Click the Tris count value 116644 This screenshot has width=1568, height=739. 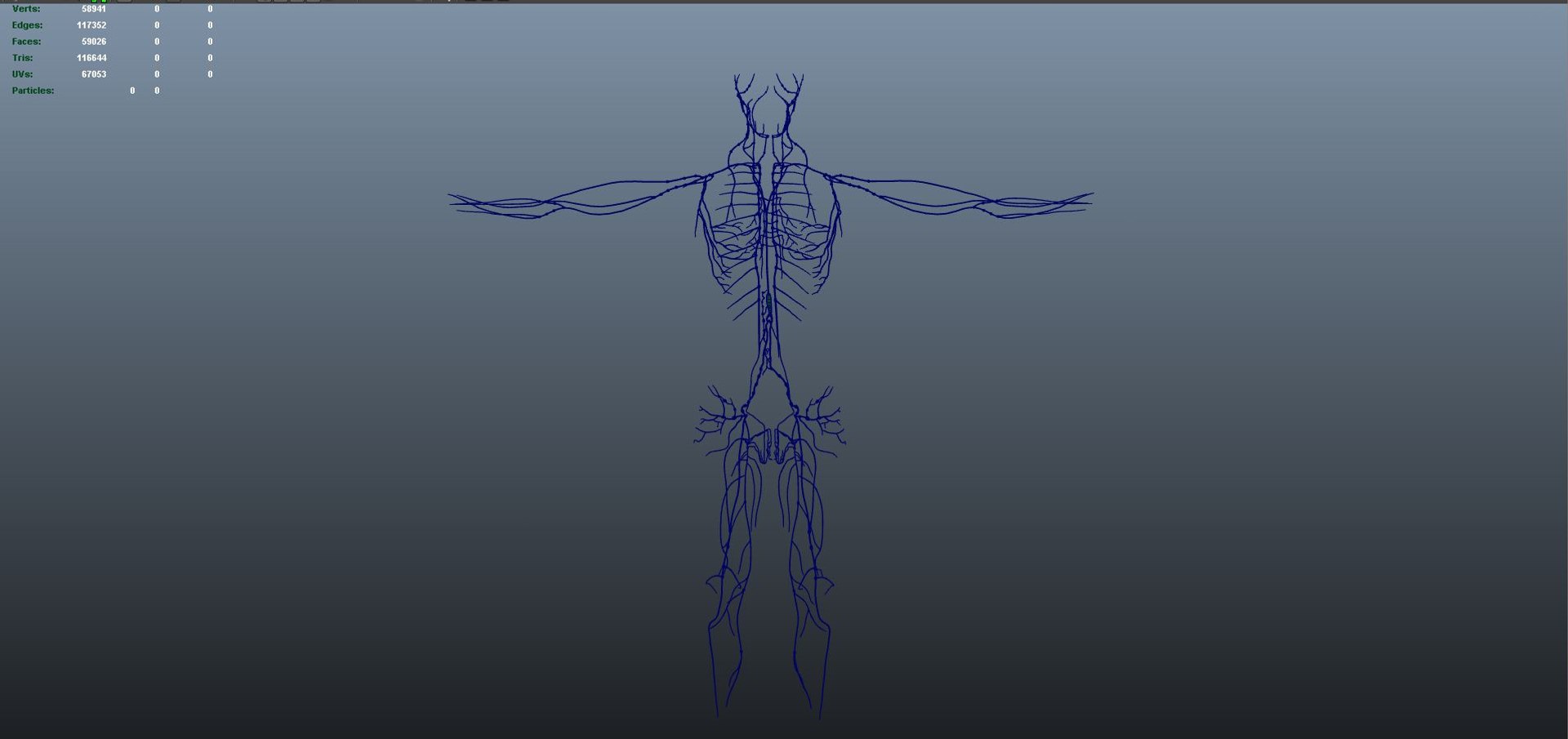(91, 58)
